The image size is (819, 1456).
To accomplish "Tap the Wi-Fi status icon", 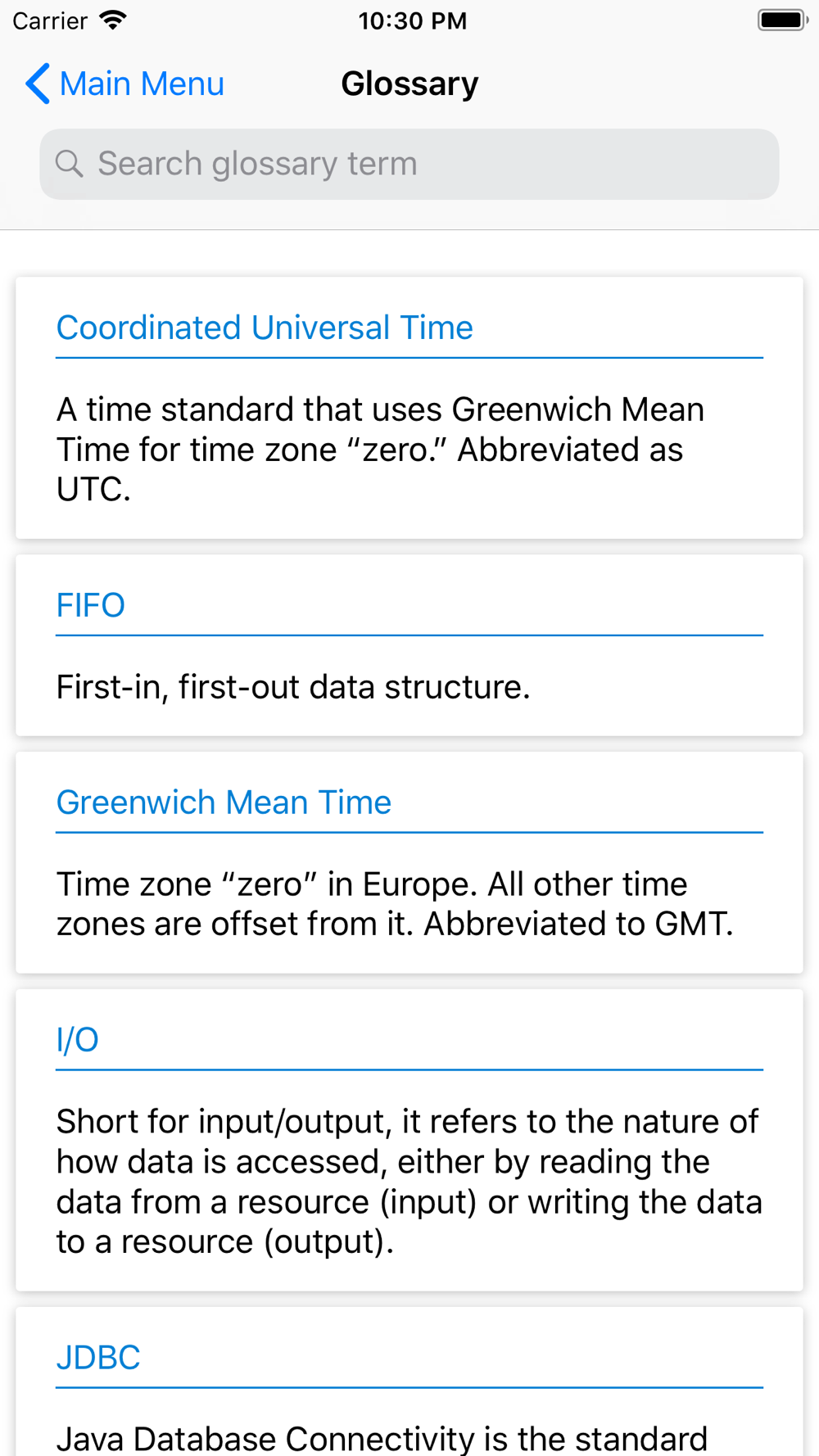I will pyautogui.click(x=113, y=20).
